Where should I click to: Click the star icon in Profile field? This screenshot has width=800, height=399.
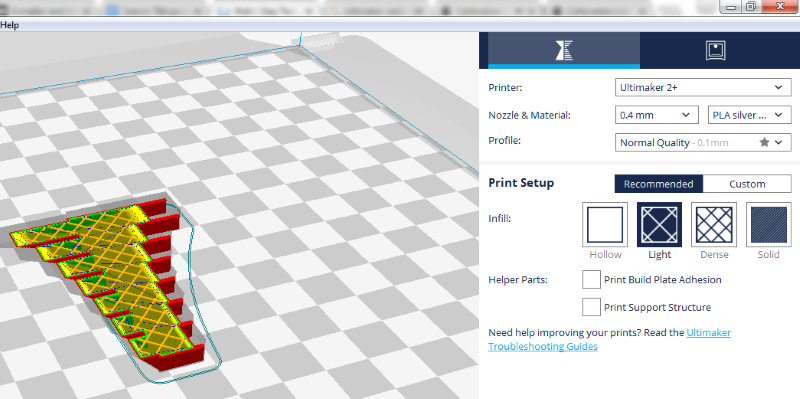764,142
